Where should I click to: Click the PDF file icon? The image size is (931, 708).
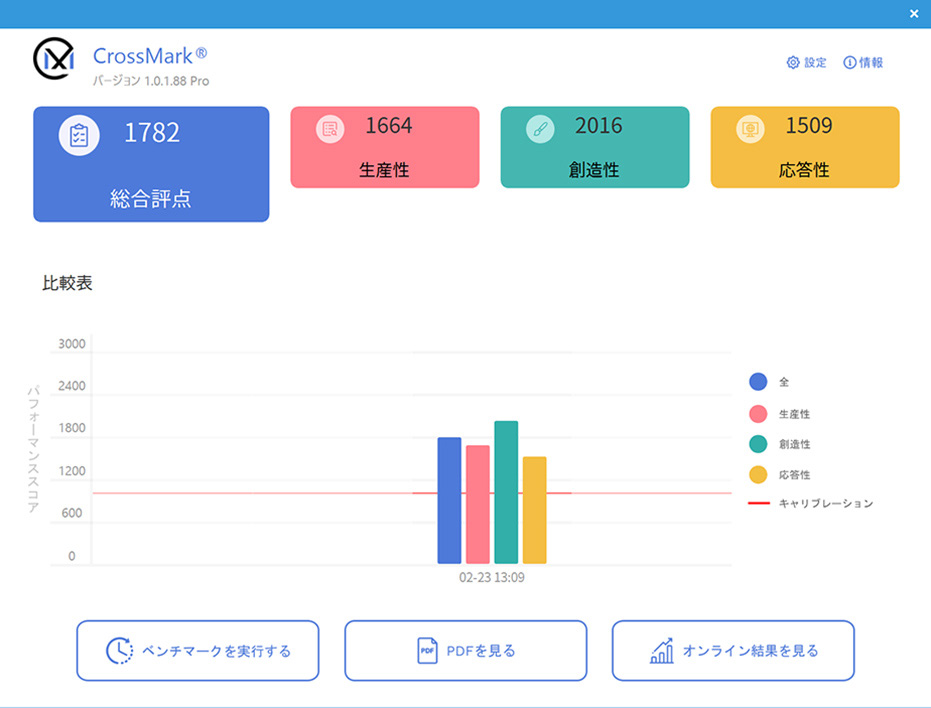pyautogui.click(x=427, y=651)
